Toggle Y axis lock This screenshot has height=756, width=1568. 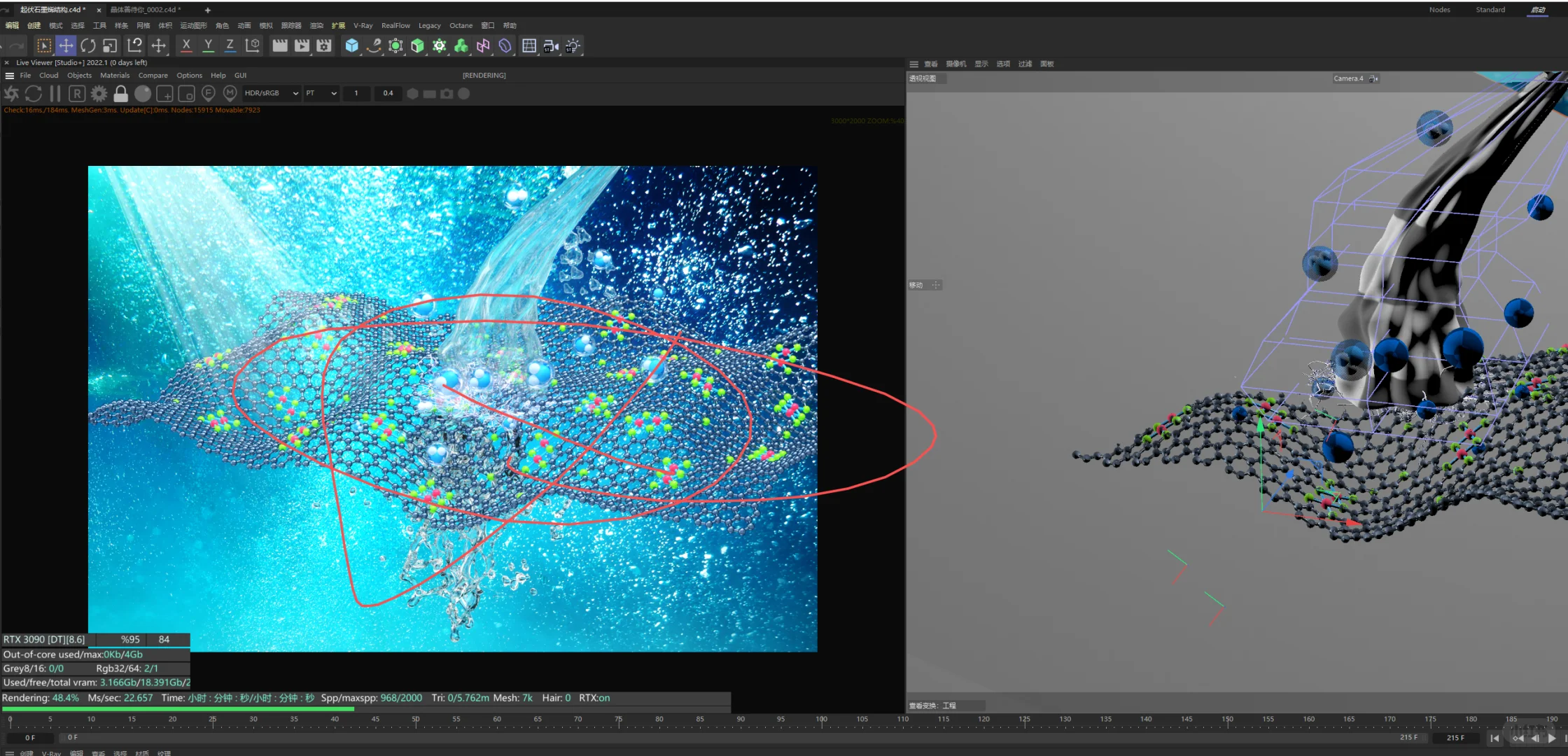(208, 45)
